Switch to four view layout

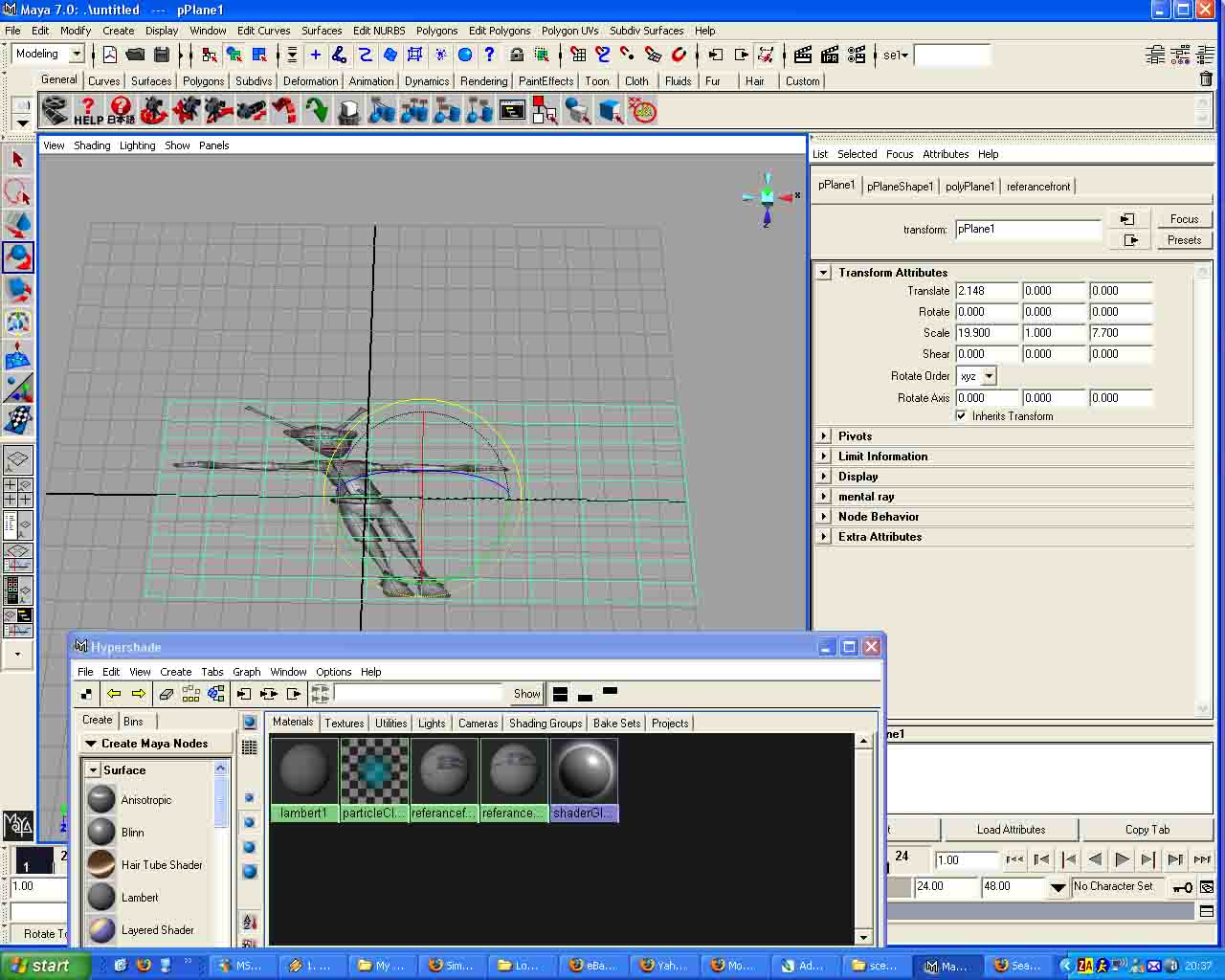point(17,492)
